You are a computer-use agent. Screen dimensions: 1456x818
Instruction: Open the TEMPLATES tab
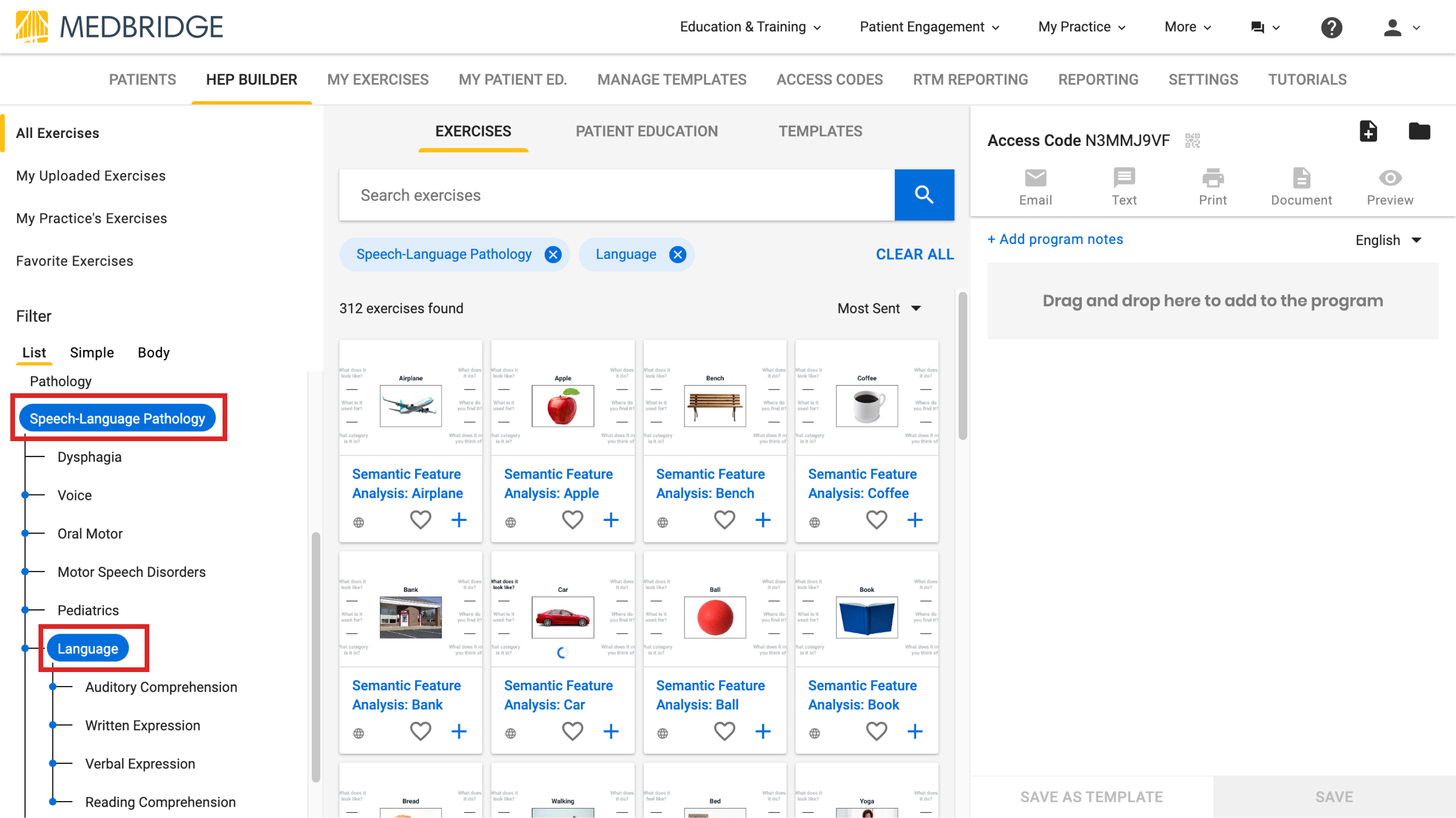point(820,131)
